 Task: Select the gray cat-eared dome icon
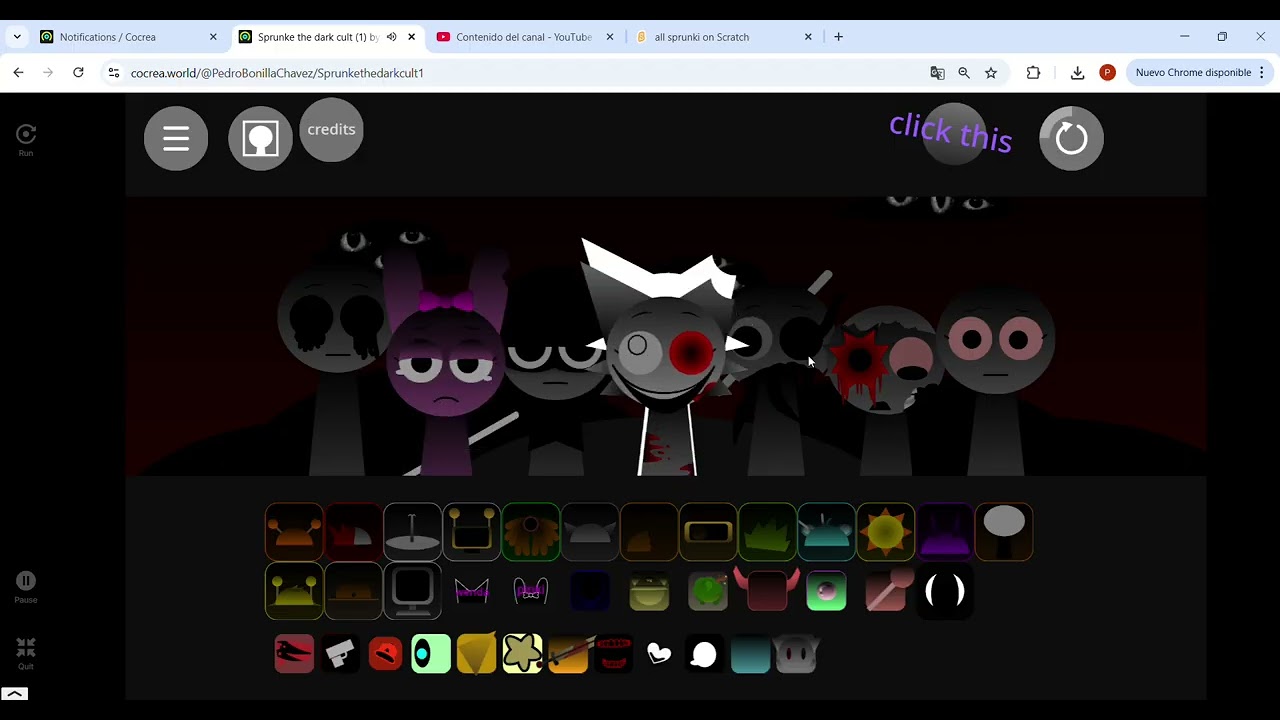(589, 532)
